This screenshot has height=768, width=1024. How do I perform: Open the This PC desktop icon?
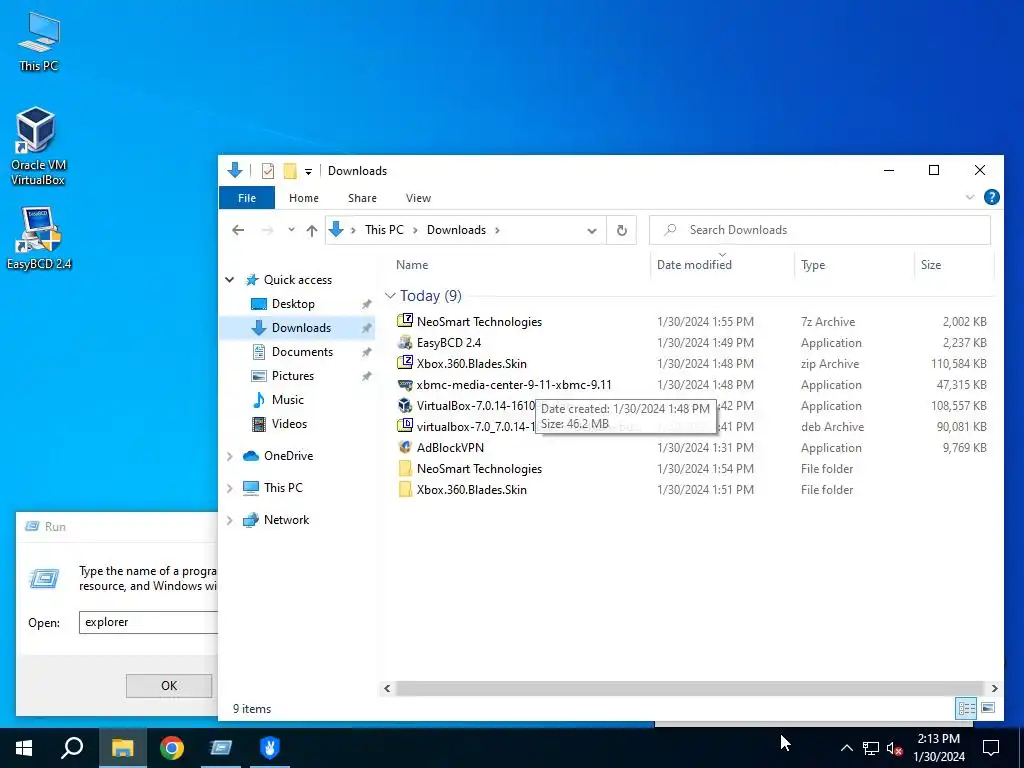click(x=39, y=40)
